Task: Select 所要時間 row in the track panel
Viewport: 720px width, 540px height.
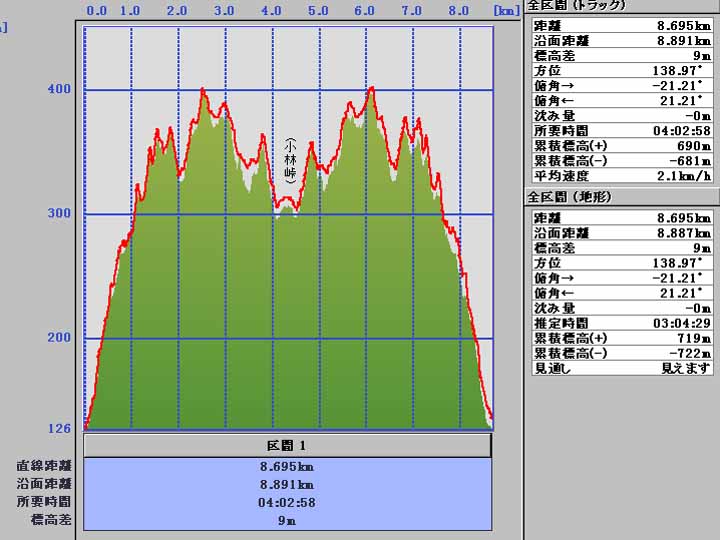Action: pos(620,130)
